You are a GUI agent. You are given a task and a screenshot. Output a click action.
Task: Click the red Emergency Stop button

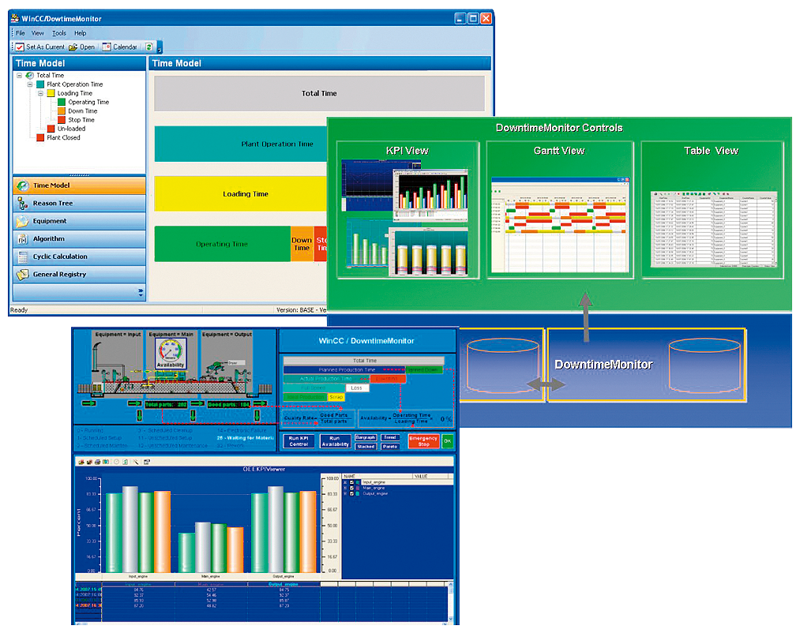click(423, 441)
